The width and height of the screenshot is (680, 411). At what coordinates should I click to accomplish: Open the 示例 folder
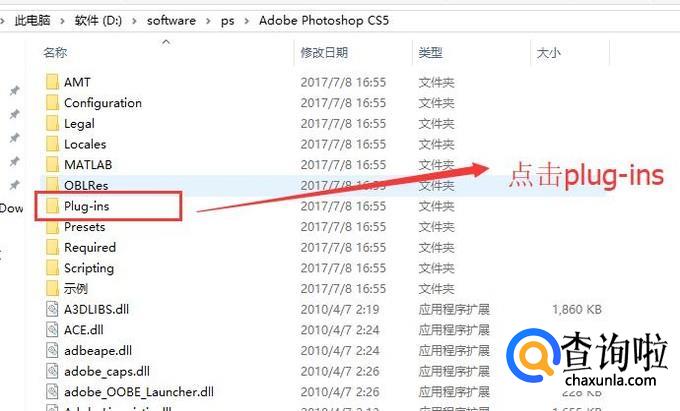point(75,289)
